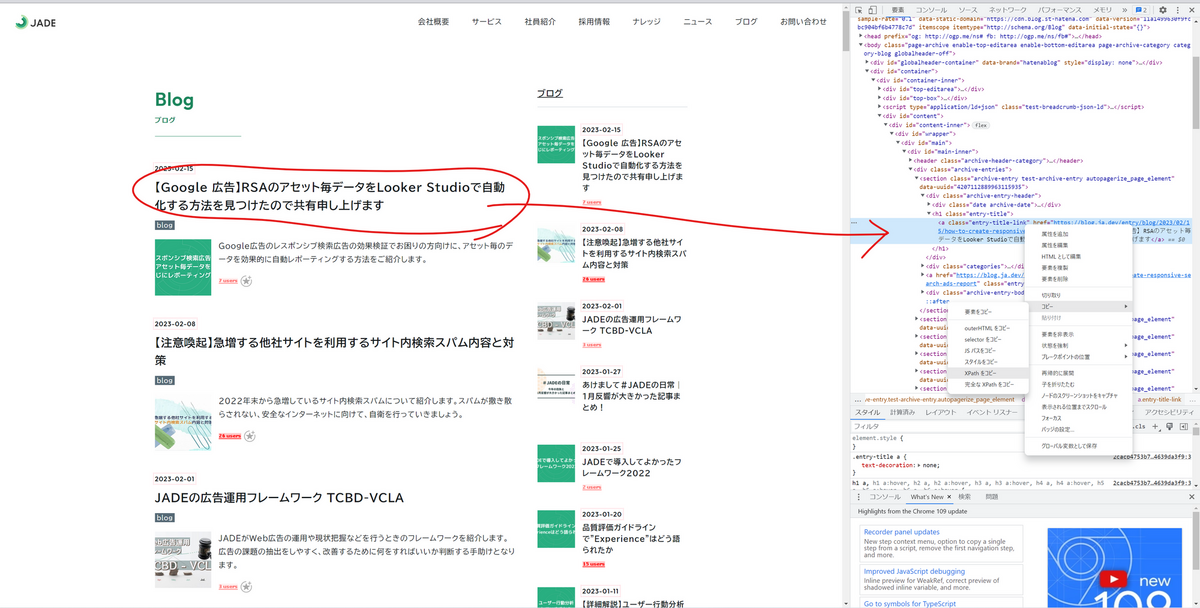1200x608 pixels.
Task: Select the inspect element picker icon
Action: coord(859,10)
